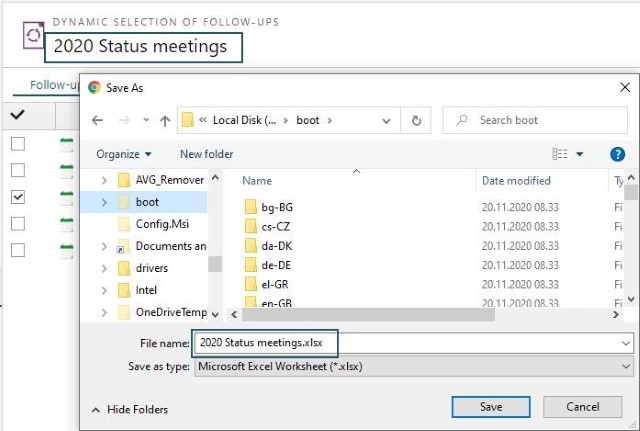This screenshot has width=640, height=431.
Task: Click New folder button
Action: [207, 154]
